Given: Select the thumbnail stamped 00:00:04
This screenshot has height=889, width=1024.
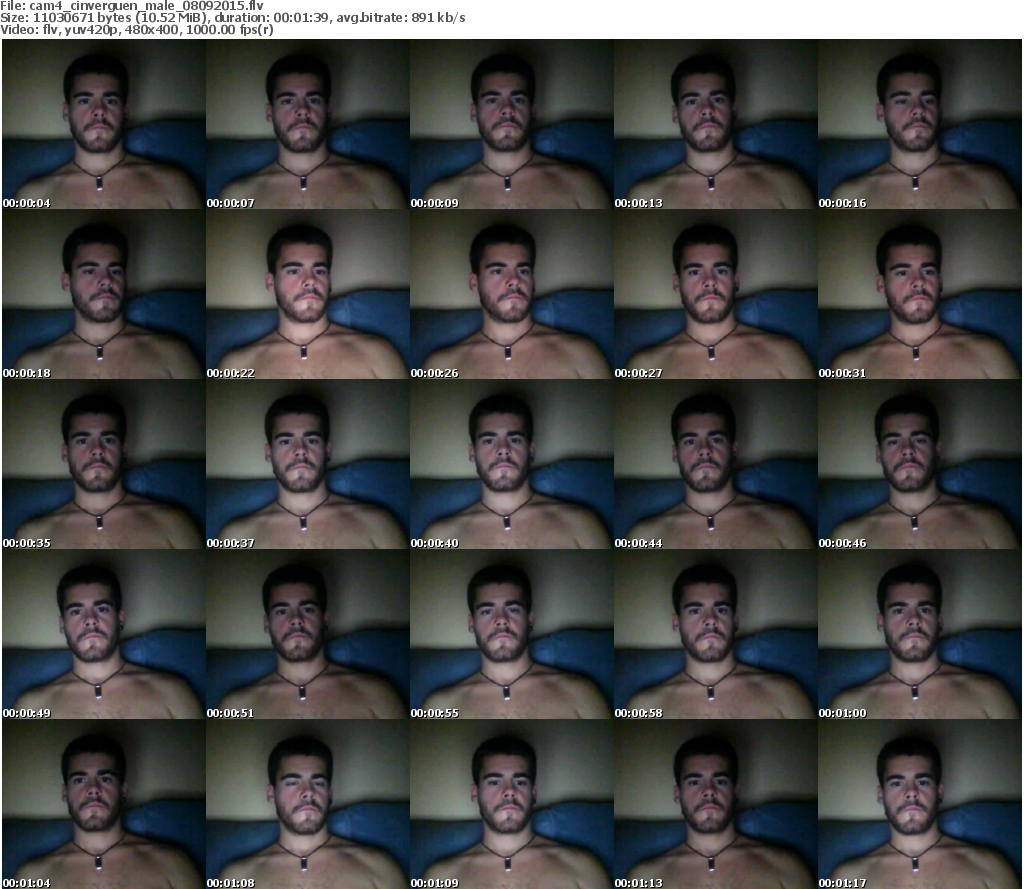Looking at the screenshot, I should coord(104,124).
